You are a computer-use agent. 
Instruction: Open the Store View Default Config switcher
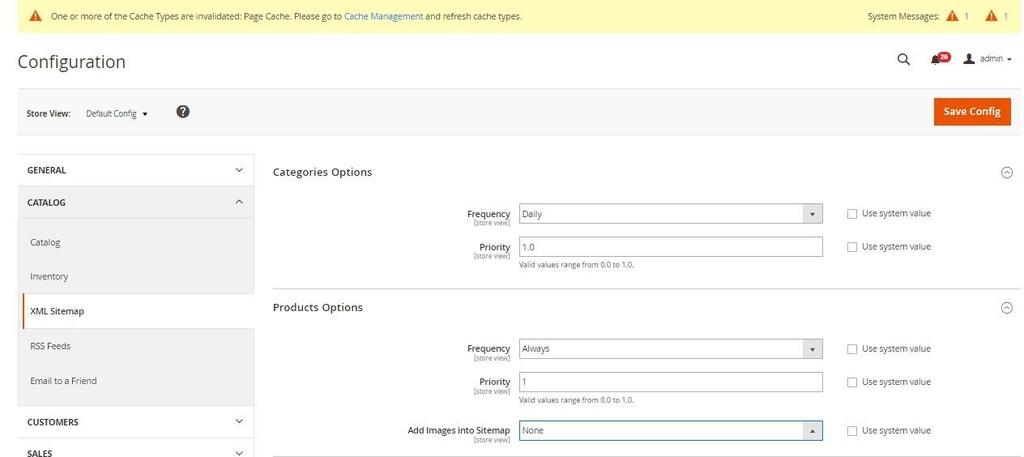tap(116, 114)
